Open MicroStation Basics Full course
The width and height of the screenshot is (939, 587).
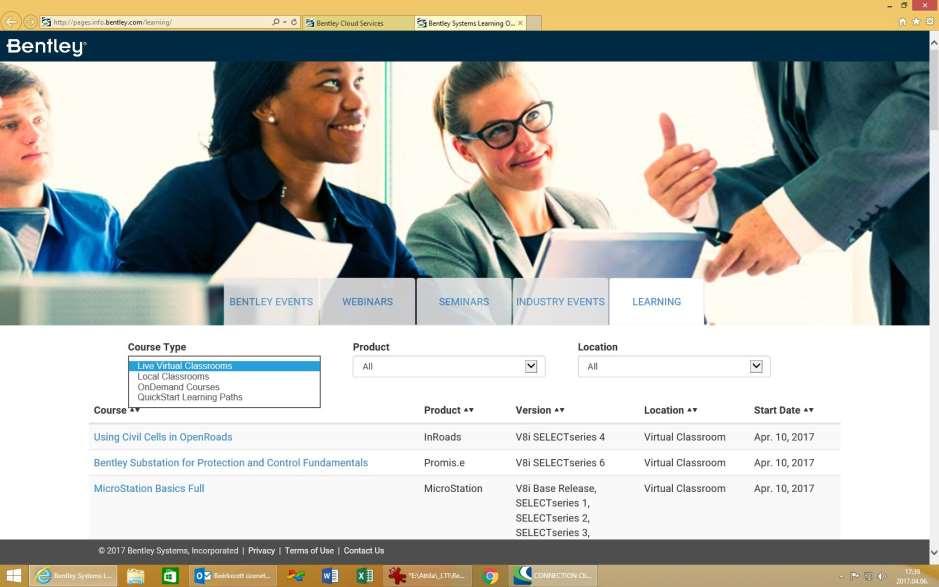pyautogui.click(x=149, y=489)
